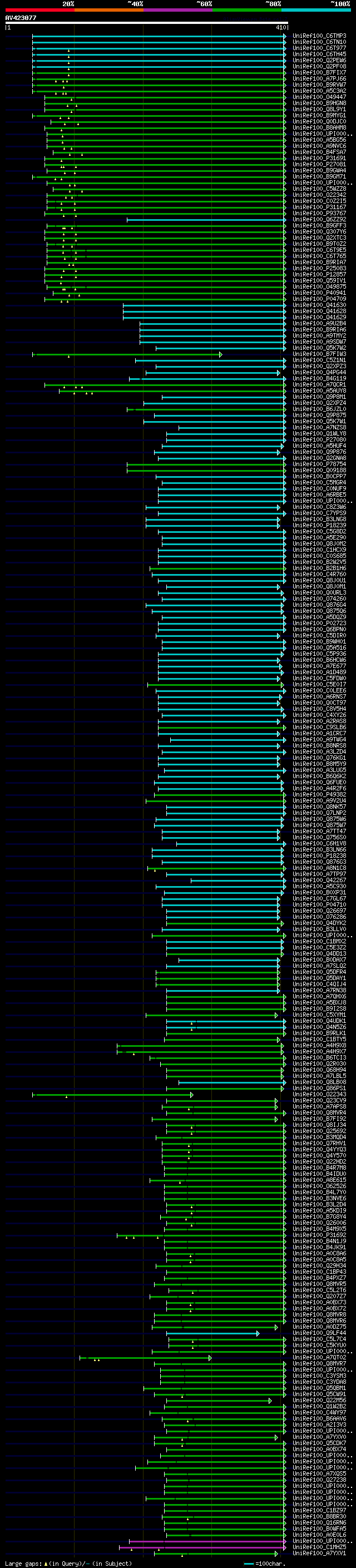Click the purple ~60% identity legend segment
The height and width of the screenshot is (1568, 356).
pyautogui.click(x=177, y=10)
